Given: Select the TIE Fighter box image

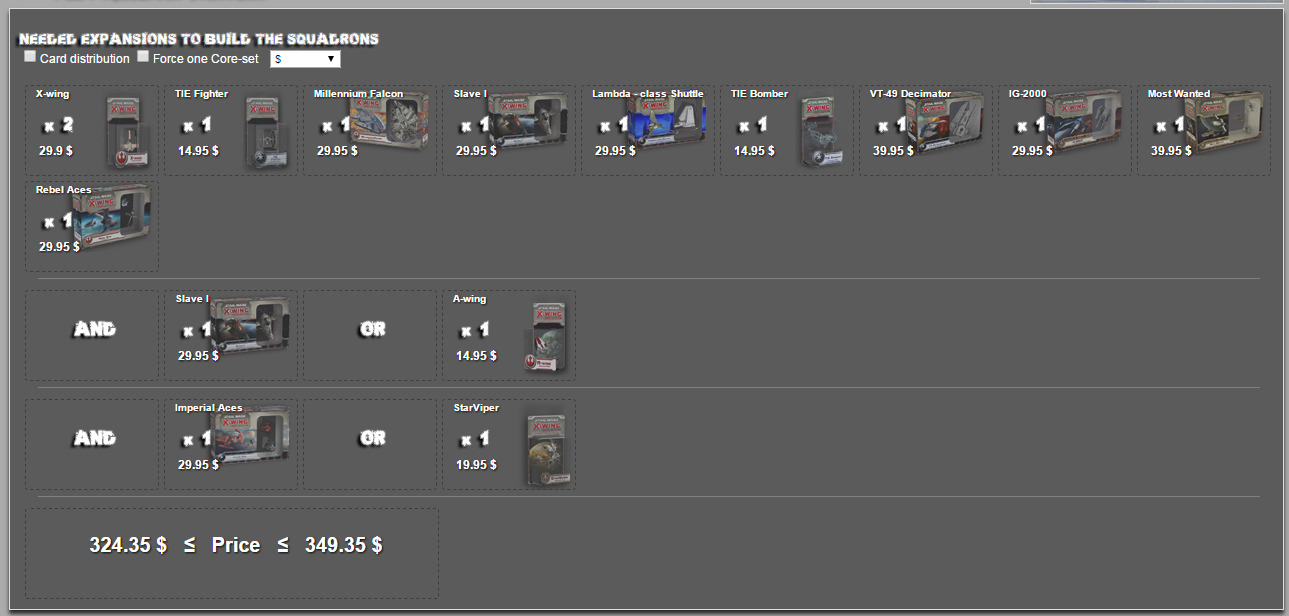Looking at the screenshot, I should 267,131.
